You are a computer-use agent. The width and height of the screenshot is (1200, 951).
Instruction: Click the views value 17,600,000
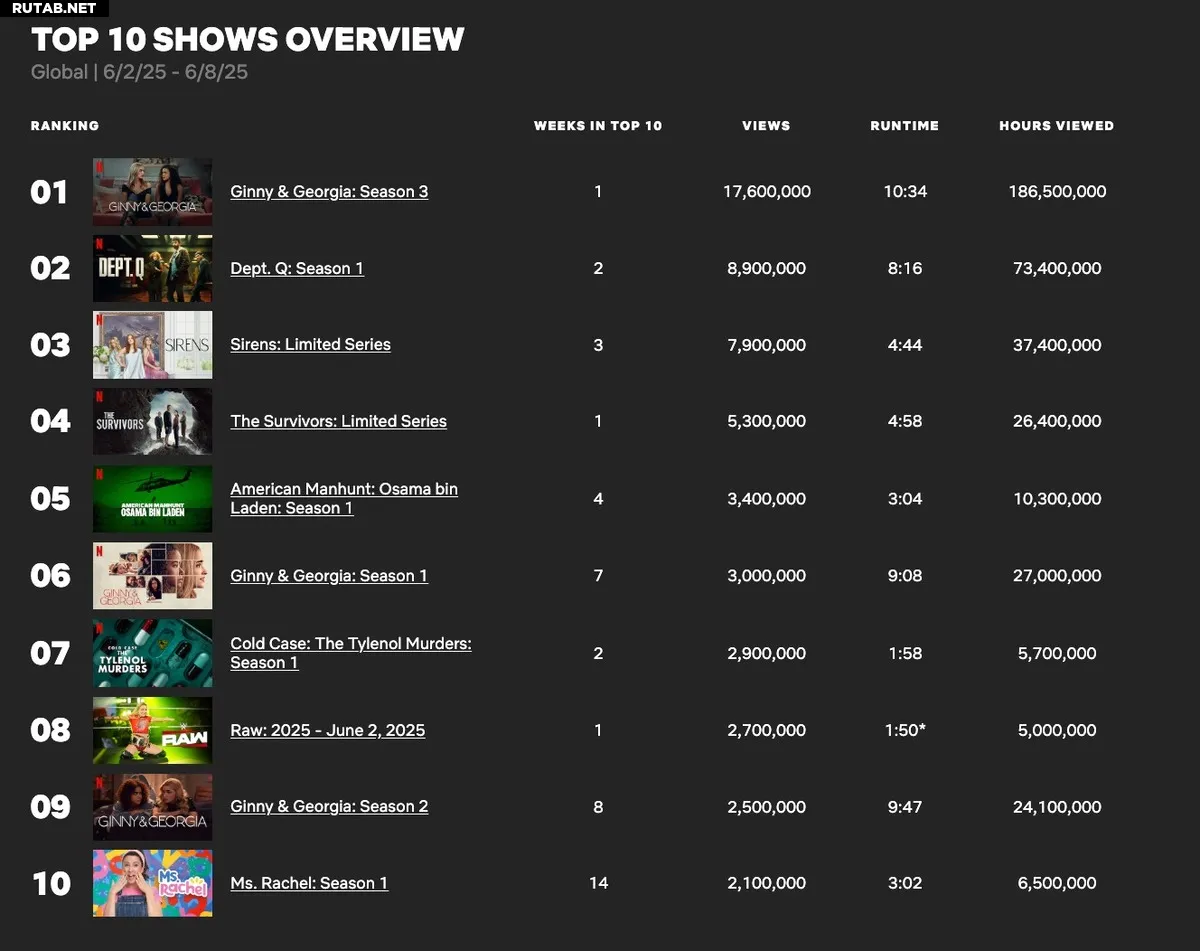point(767,191)
